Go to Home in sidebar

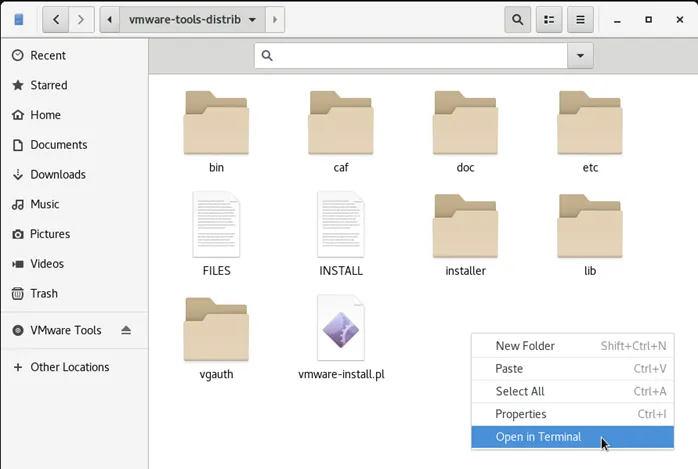(74, 115)
